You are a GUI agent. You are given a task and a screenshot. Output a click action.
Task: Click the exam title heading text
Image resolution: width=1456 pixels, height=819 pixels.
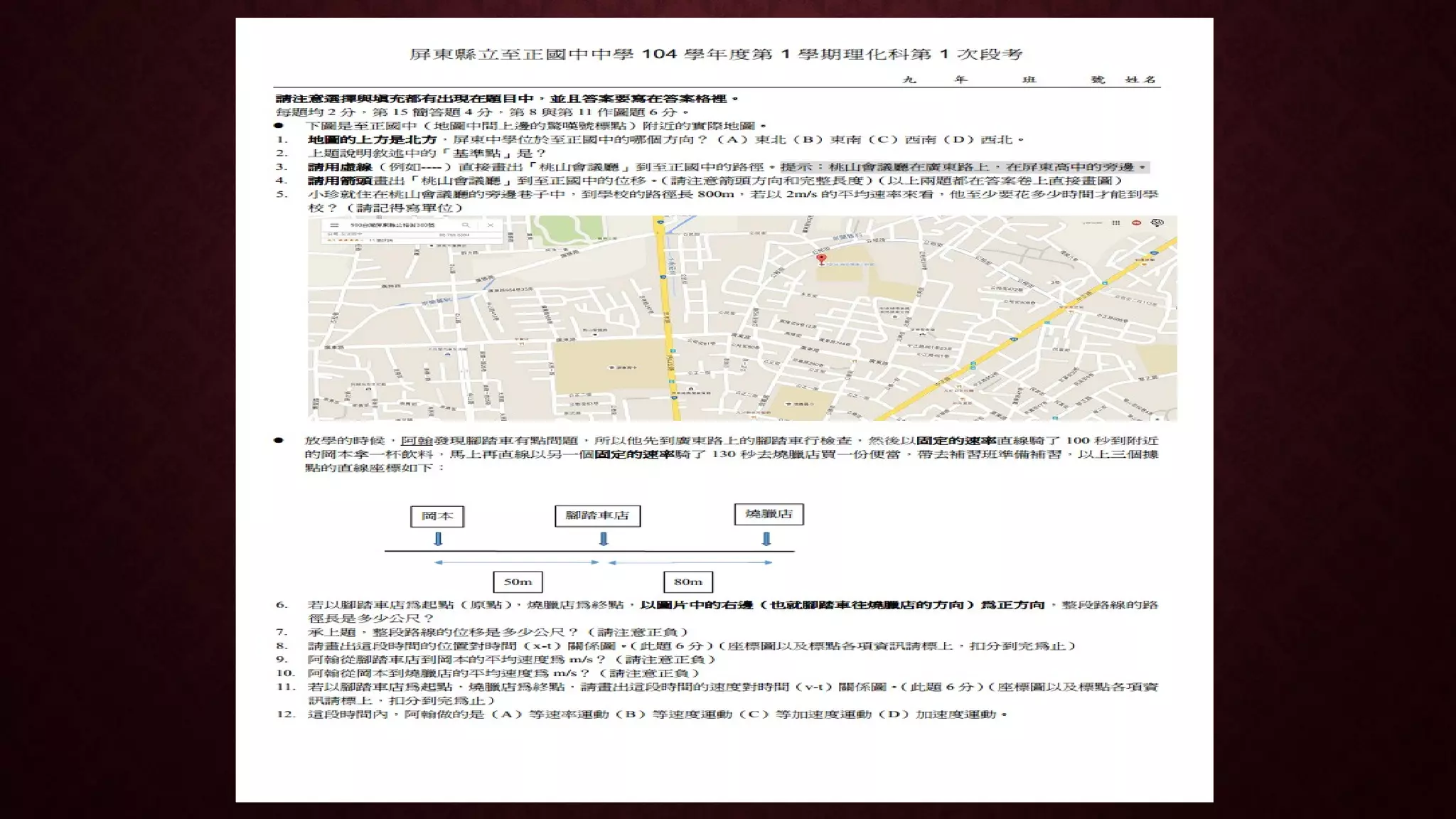[x=716, y=54]
